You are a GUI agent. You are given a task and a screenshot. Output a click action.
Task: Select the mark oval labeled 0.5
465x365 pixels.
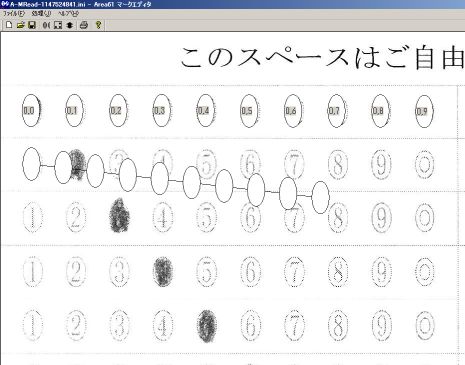249,111
